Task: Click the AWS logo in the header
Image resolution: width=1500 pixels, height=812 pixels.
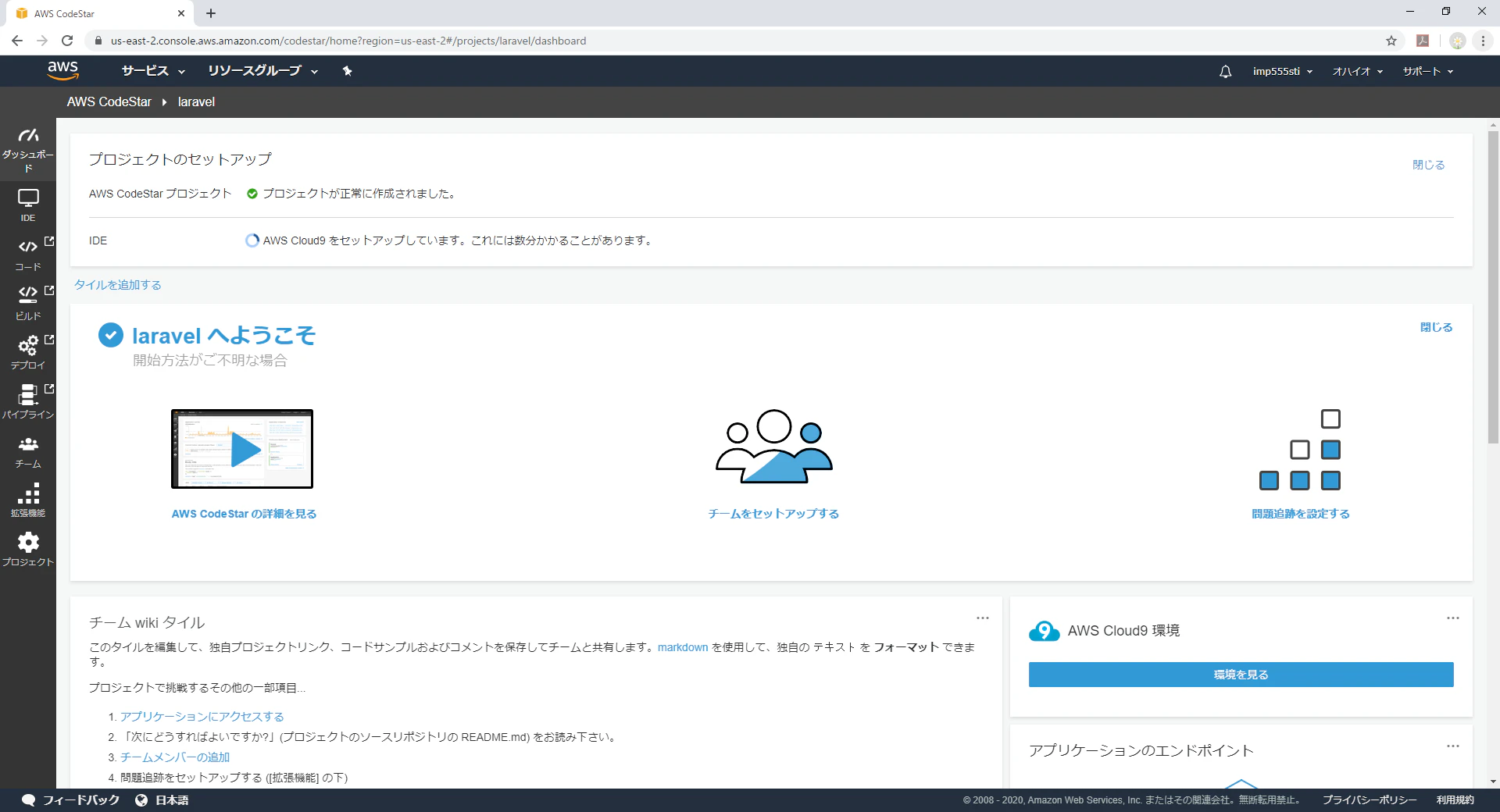Action: pos(63,70)
